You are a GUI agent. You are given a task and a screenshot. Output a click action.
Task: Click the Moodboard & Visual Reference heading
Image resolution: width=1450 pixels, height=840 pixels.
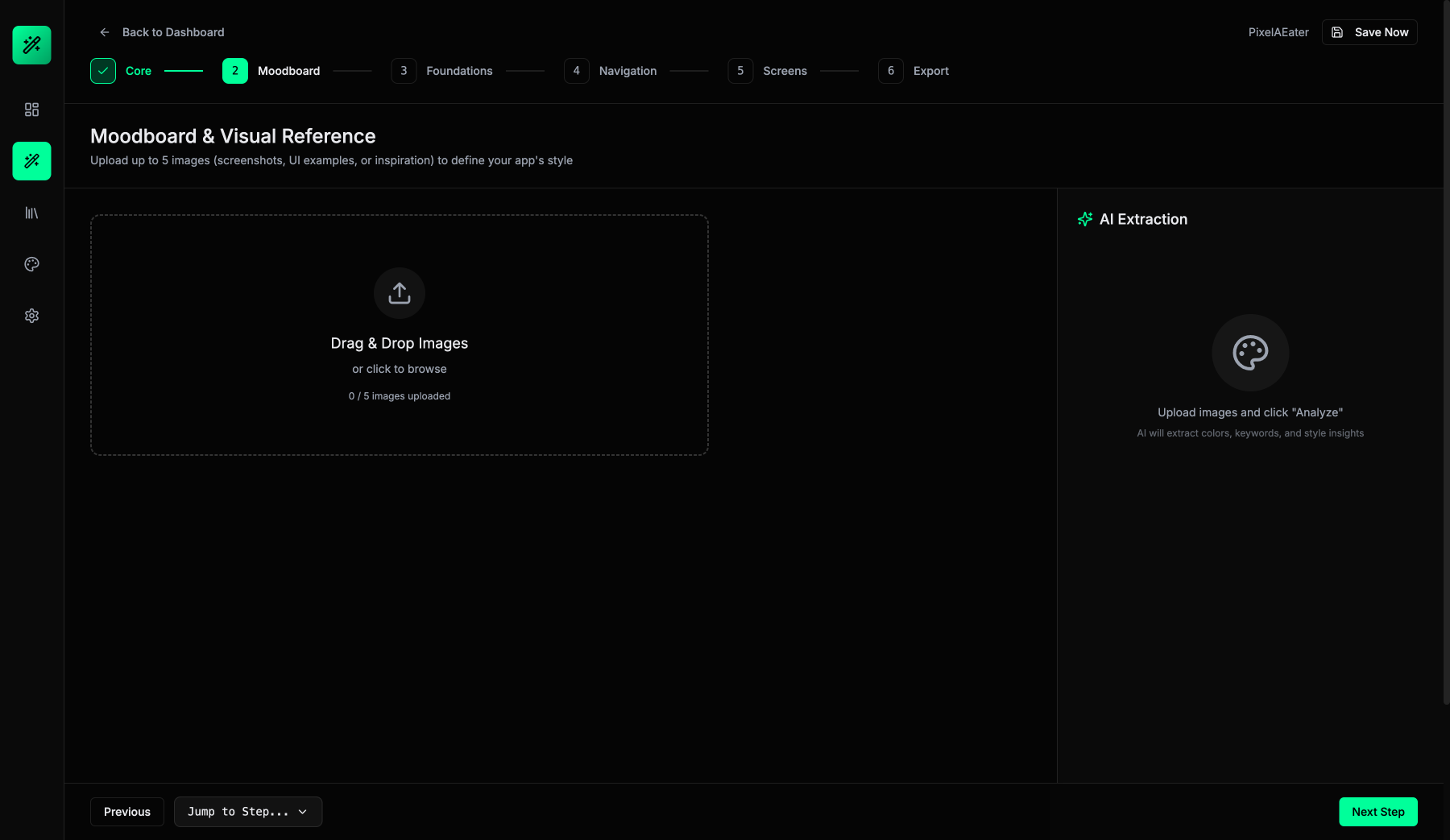pyautogui.click(x=233, y=136)
